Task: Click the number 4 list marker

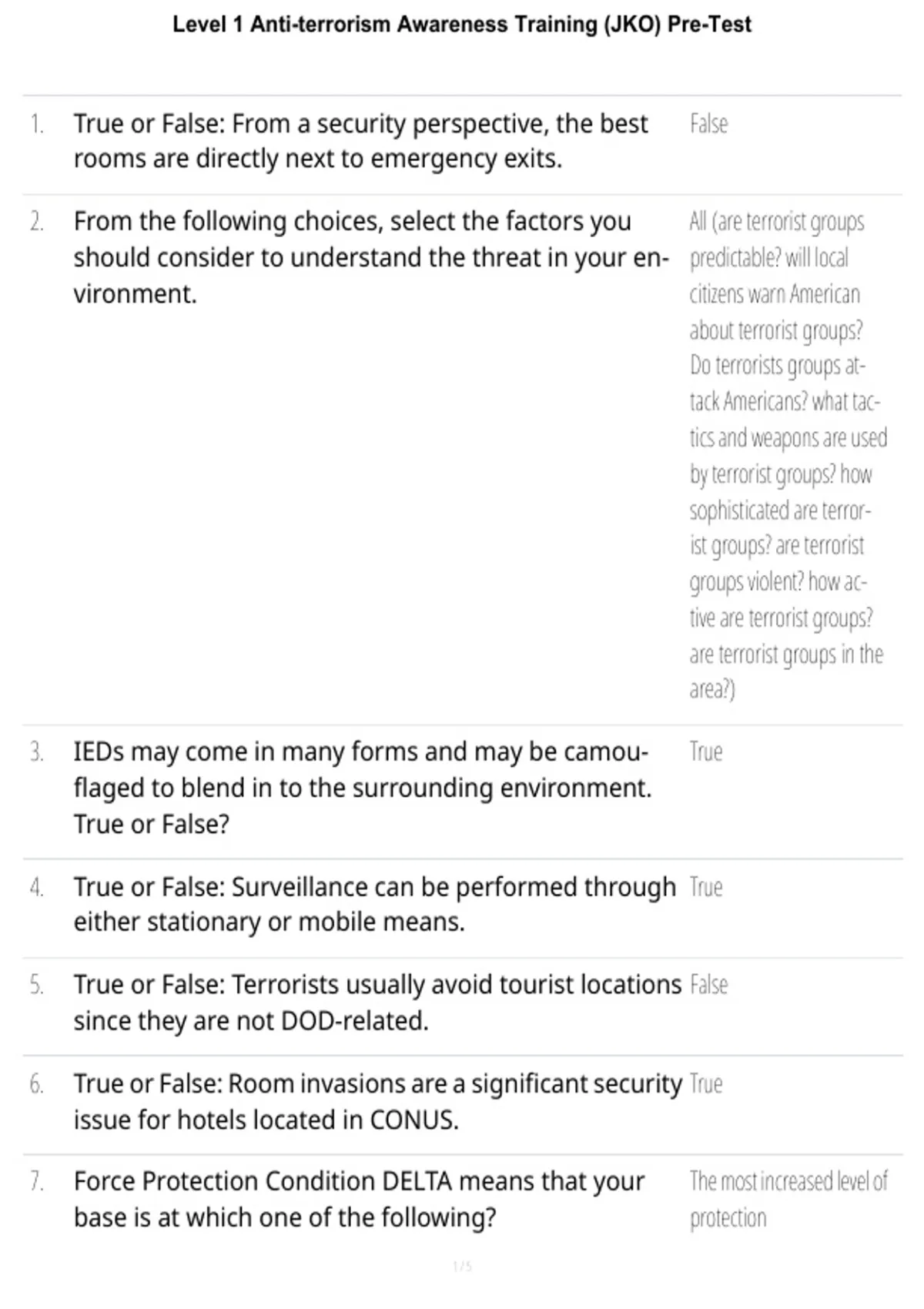Action: [37, 887]
